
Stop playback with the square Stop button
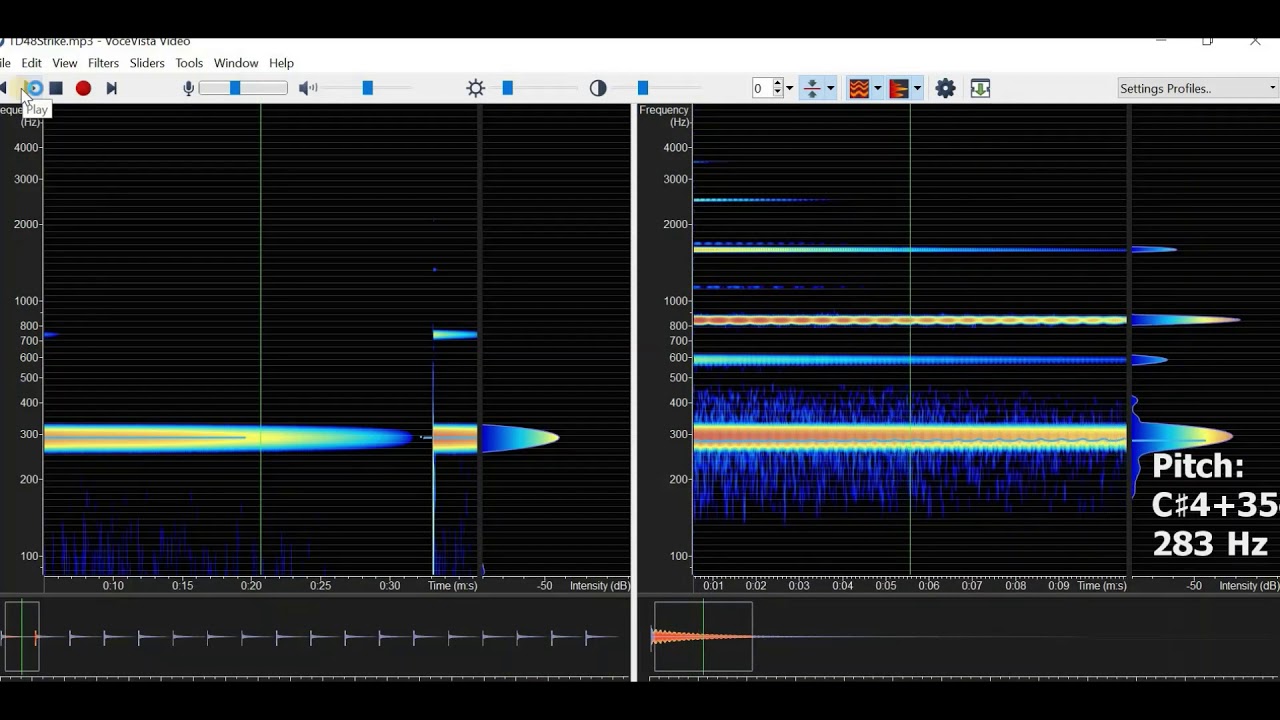(x=57, y=88)
